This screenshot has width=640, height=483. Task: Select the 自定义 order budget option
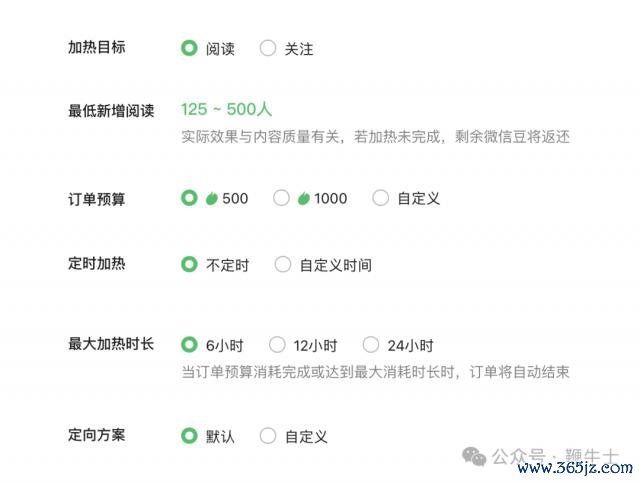pyautogui.click(x=380, y=198)
